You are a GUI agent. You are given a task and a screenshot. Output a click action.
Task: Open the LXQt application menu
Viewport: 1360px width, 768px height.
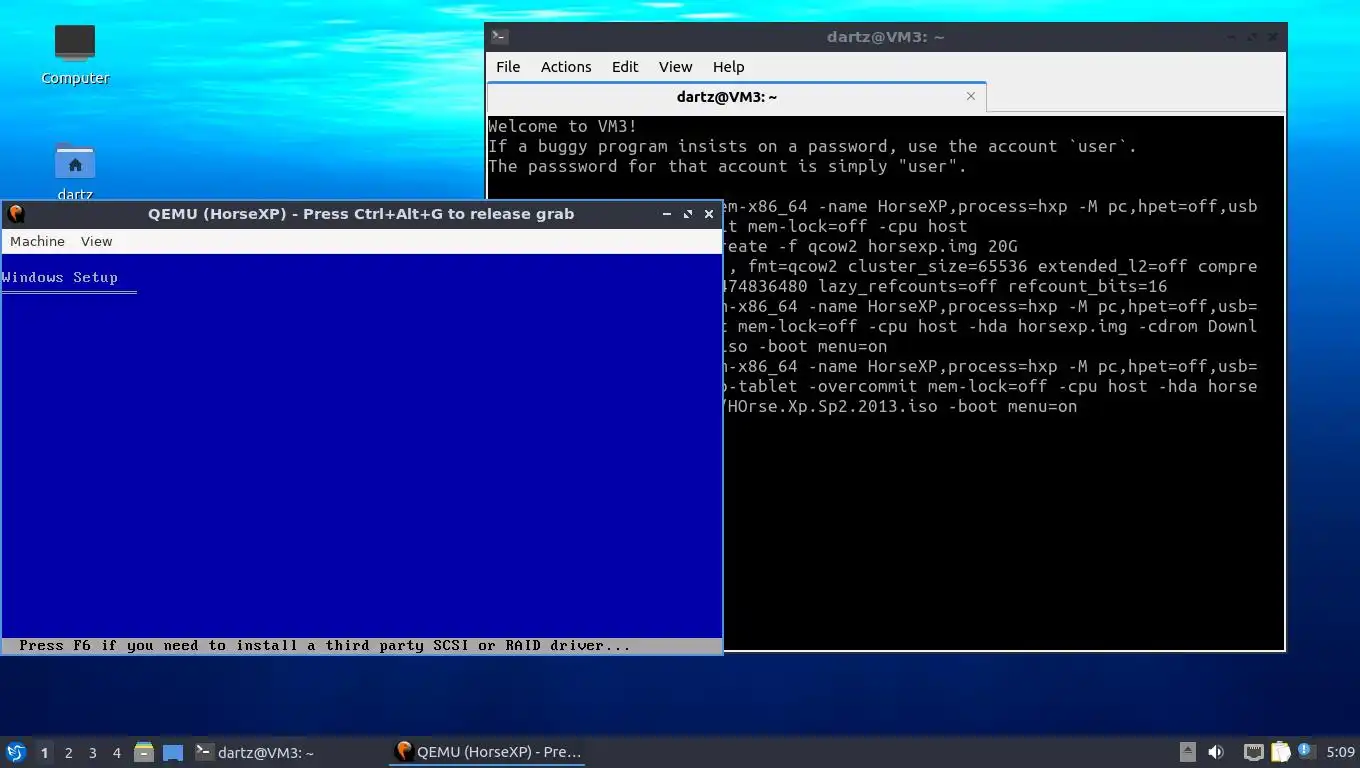click(16, 752)
